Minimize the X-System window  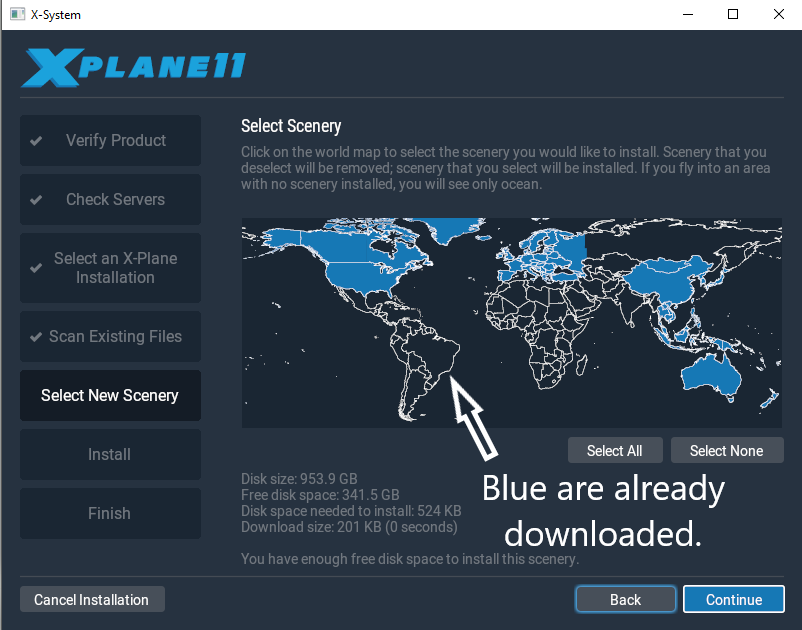pyautogui.click(x=688, y=14)
